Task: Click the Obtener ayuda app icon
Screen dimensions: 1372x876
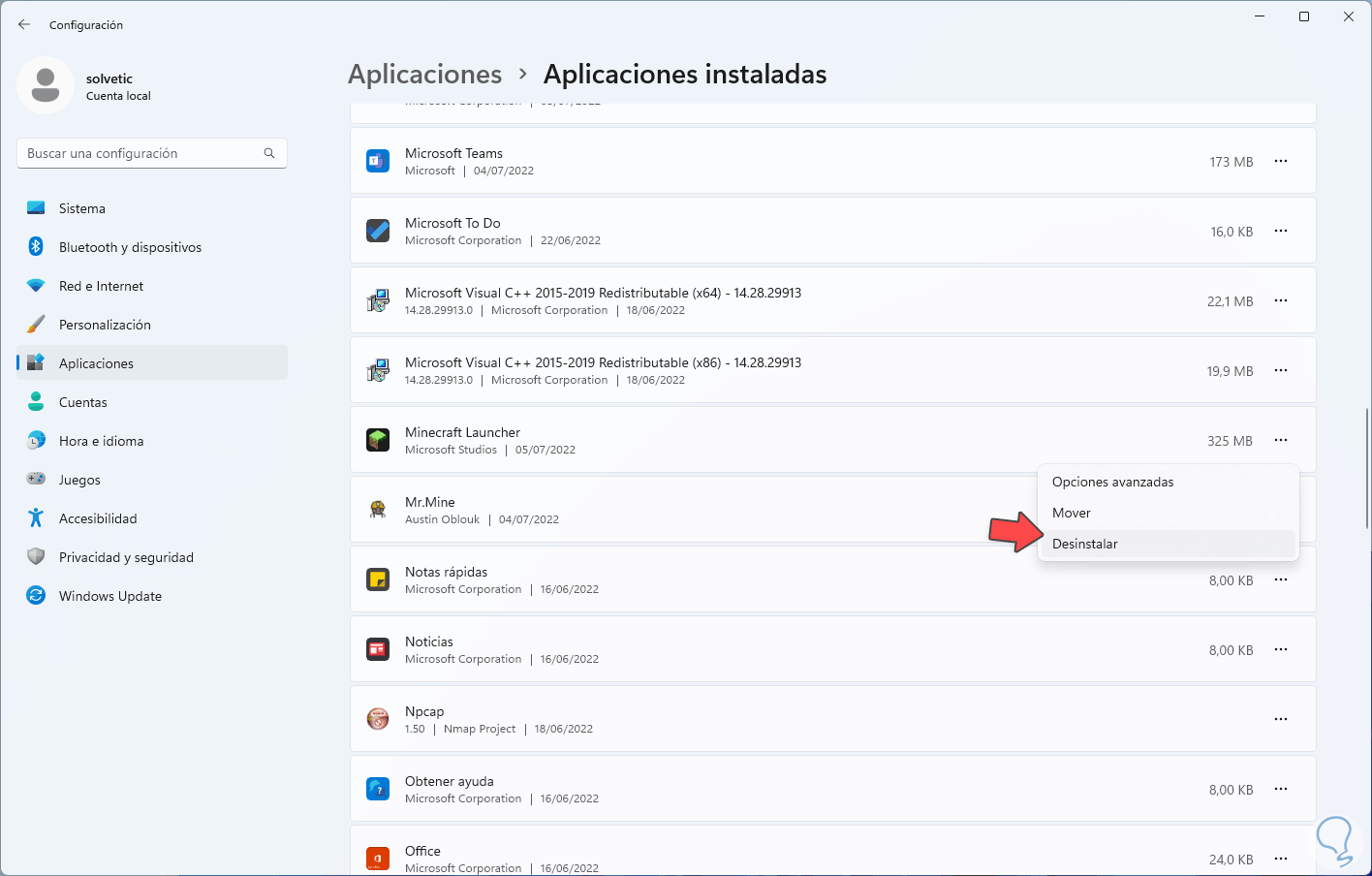Action: tap(378, 789)
